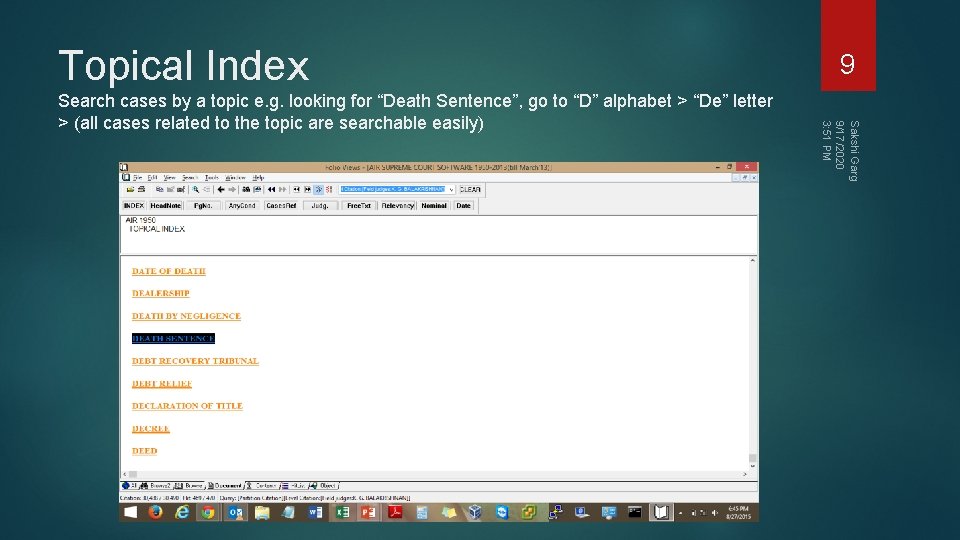The height and width of the screenshot is (540, 960).
Task: Open Adobe Acrobat from the taskbar
Action: click(396, 512)
